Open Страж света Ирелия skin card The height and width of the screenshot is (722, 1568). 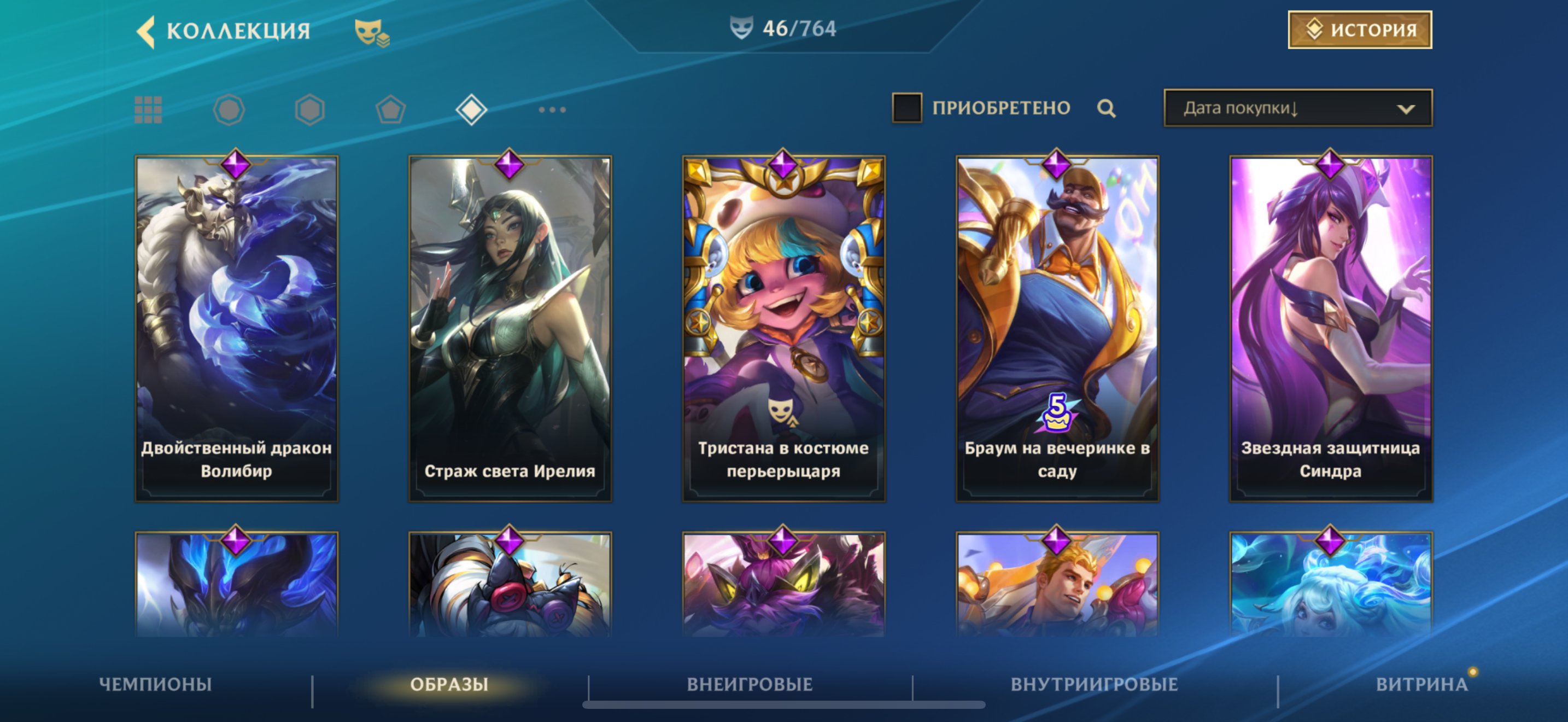click(510, 329)
